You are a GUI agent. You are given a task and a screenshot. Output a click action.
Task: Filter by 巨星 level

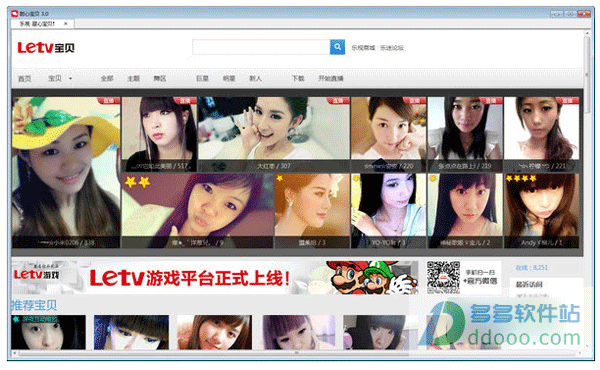click(x=202, y=78)
